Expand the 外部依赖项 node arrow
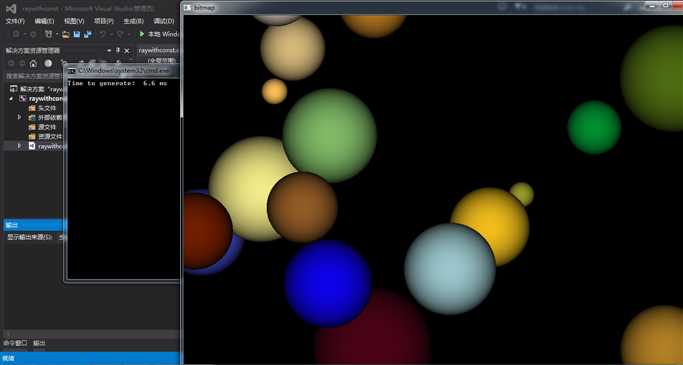The image size is (683, 365). 19,118
